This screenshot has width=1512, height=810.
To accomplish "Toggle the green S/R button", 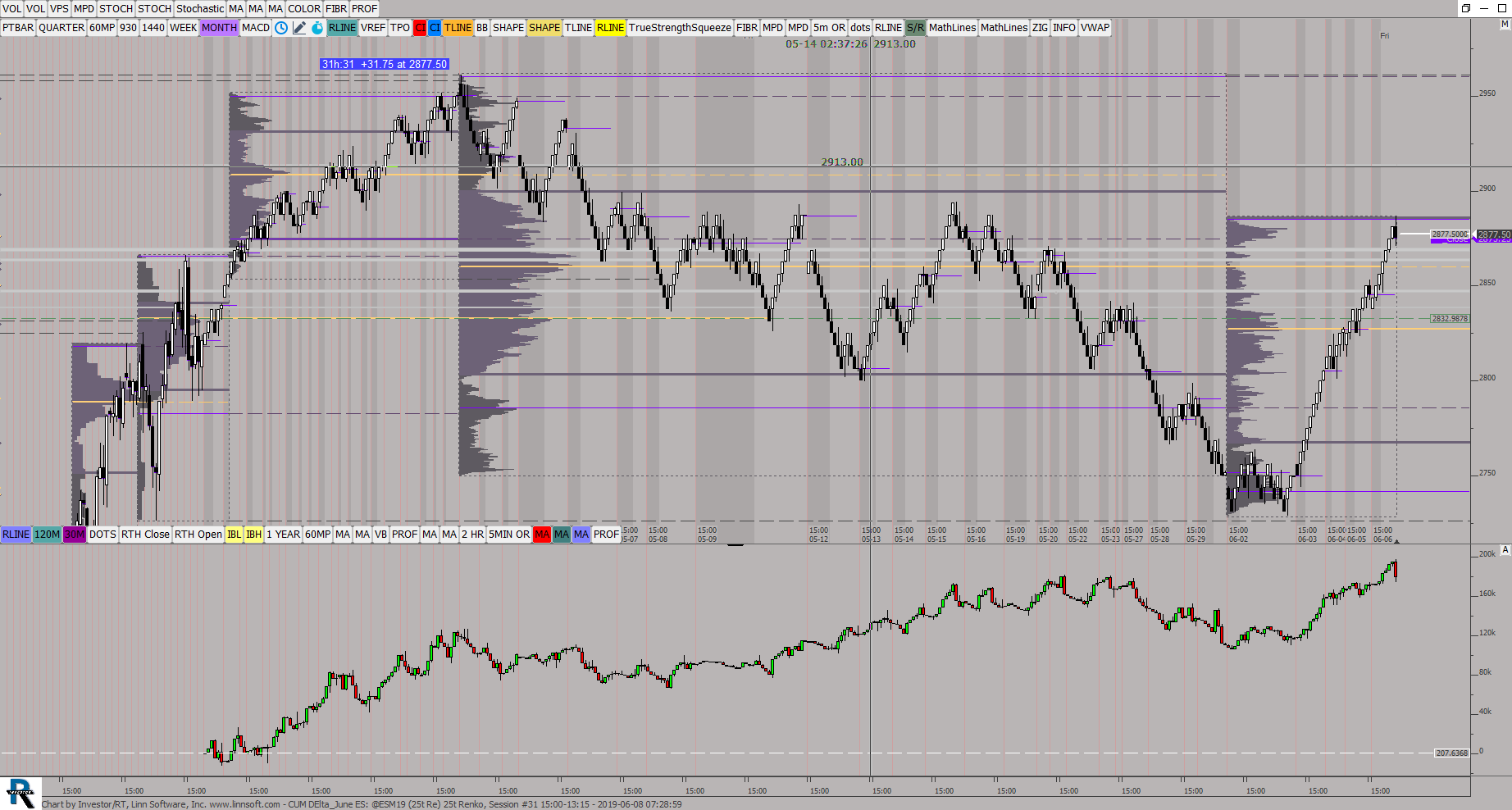I will [915, 28].
